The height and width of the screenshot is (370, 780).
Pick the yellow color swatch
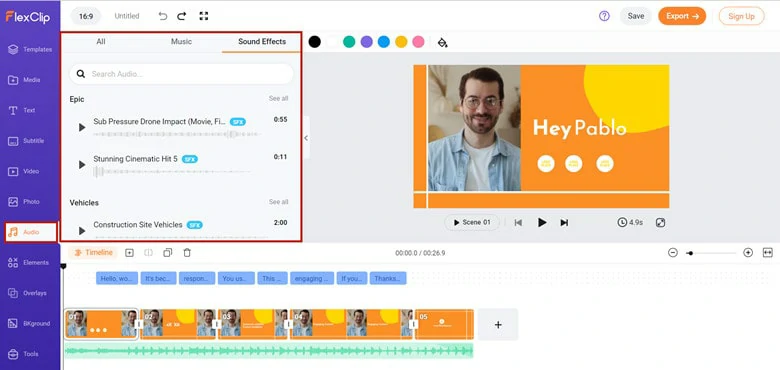tap(401, 42)
